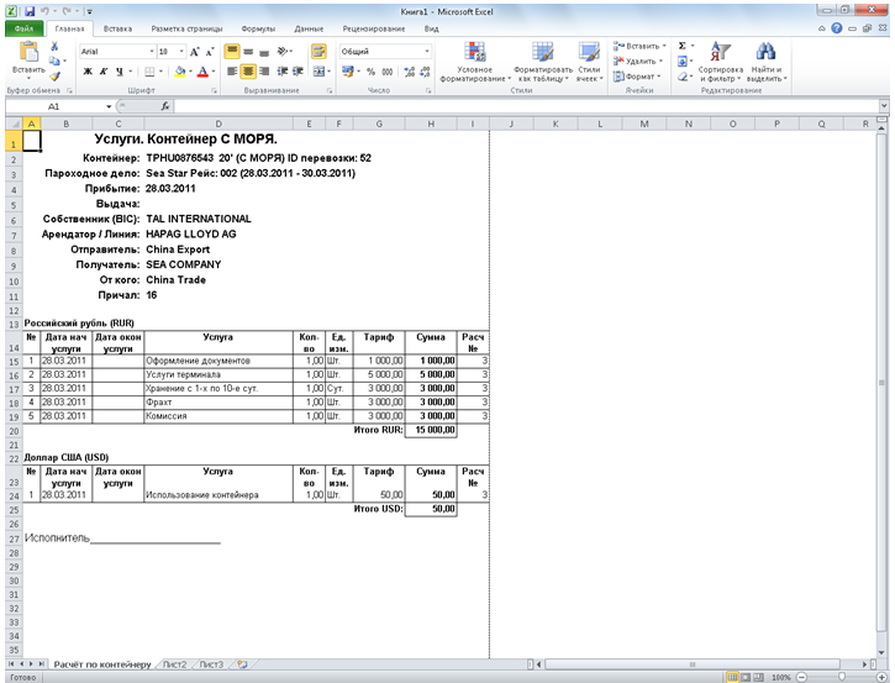Screen dimensions: 895x683
Task: Apply Percent Style with % icon
Action: pyautogui.click(x=371, y=71)
